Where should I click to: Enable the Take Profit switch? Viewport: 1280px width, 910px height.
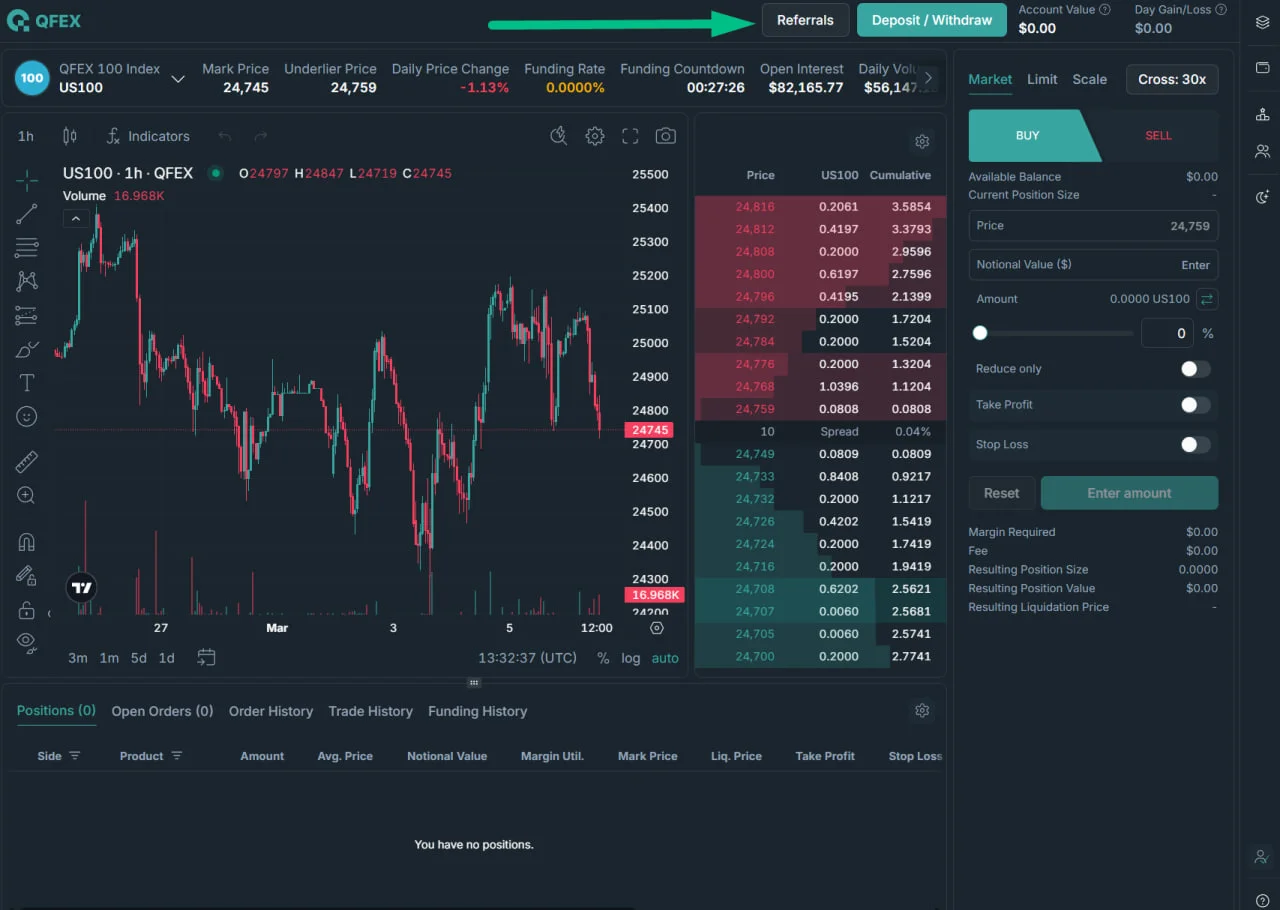tap(1195, 405)
